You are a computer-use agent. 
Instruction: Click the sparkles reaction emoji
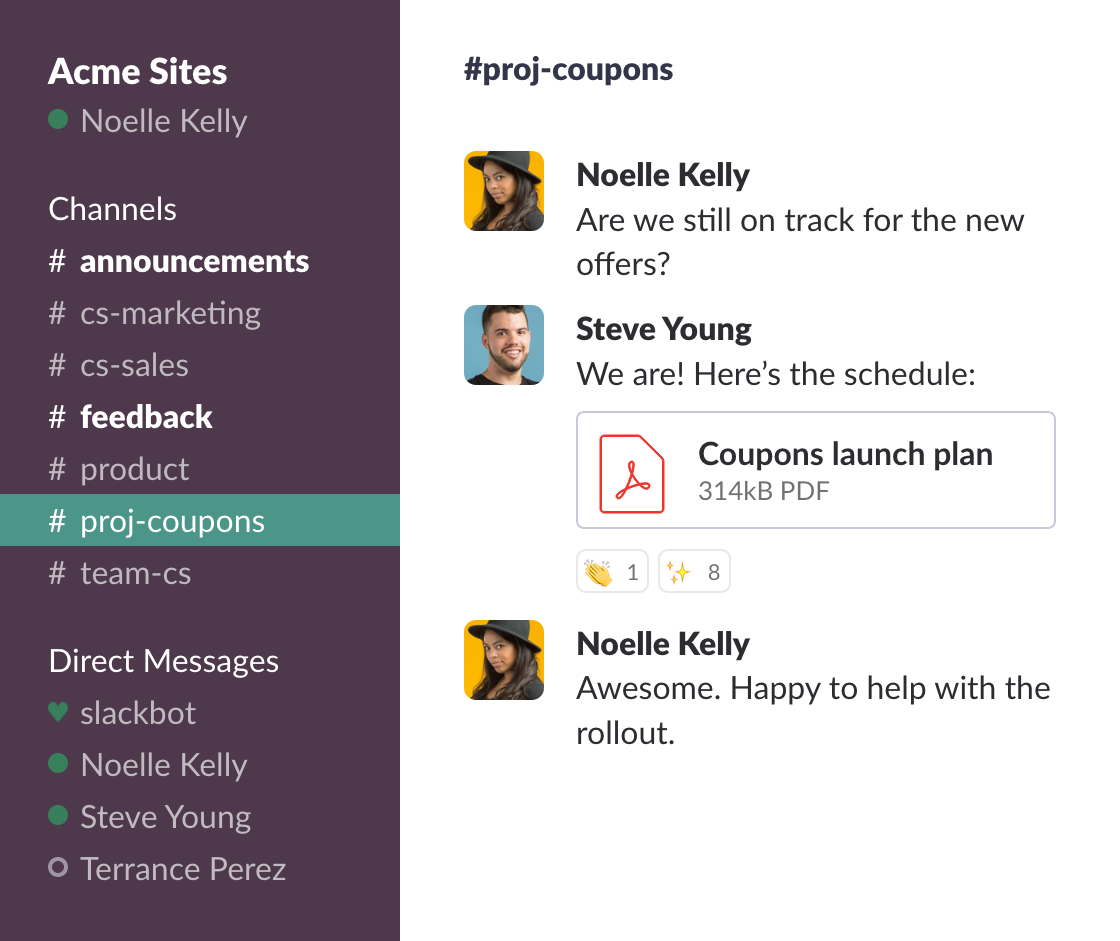tap(679, 572)
